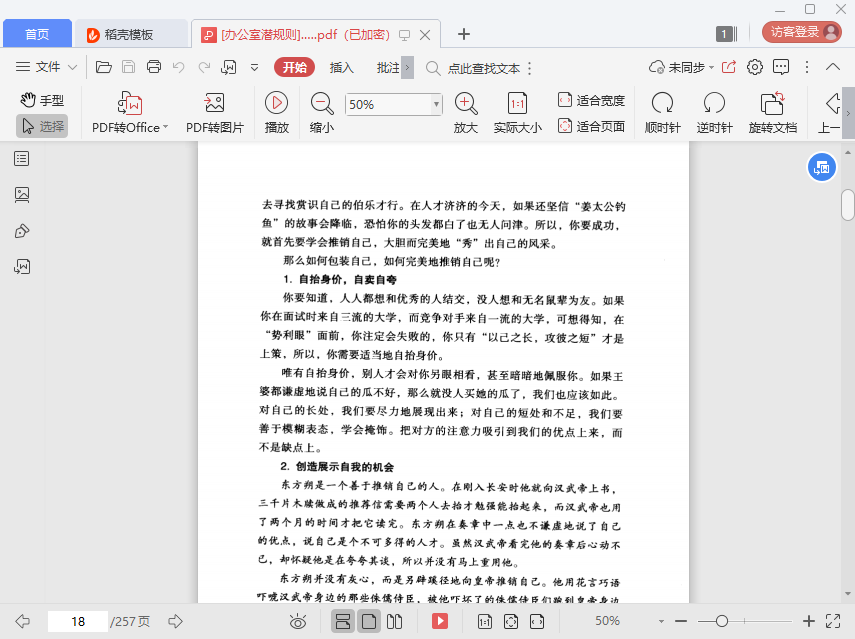Click status bar fit width icon
Image resolution: width=855 pixels, height=639 pixels.
pos(537,621)
